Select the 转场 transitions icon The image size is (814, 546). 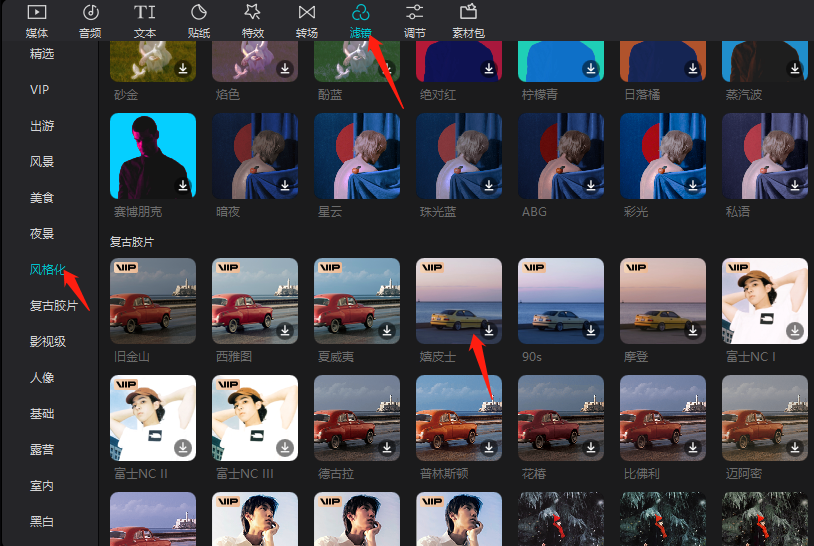click(x=307, y=13)
